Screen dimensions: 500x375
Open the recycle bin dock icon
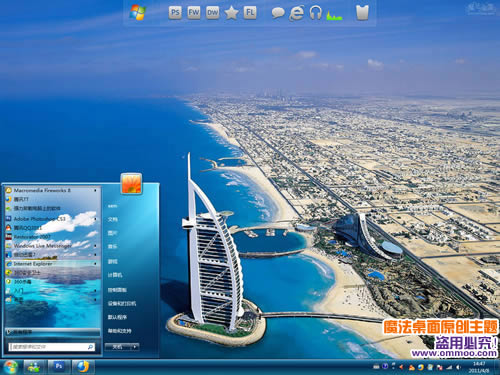coord(362,13)
